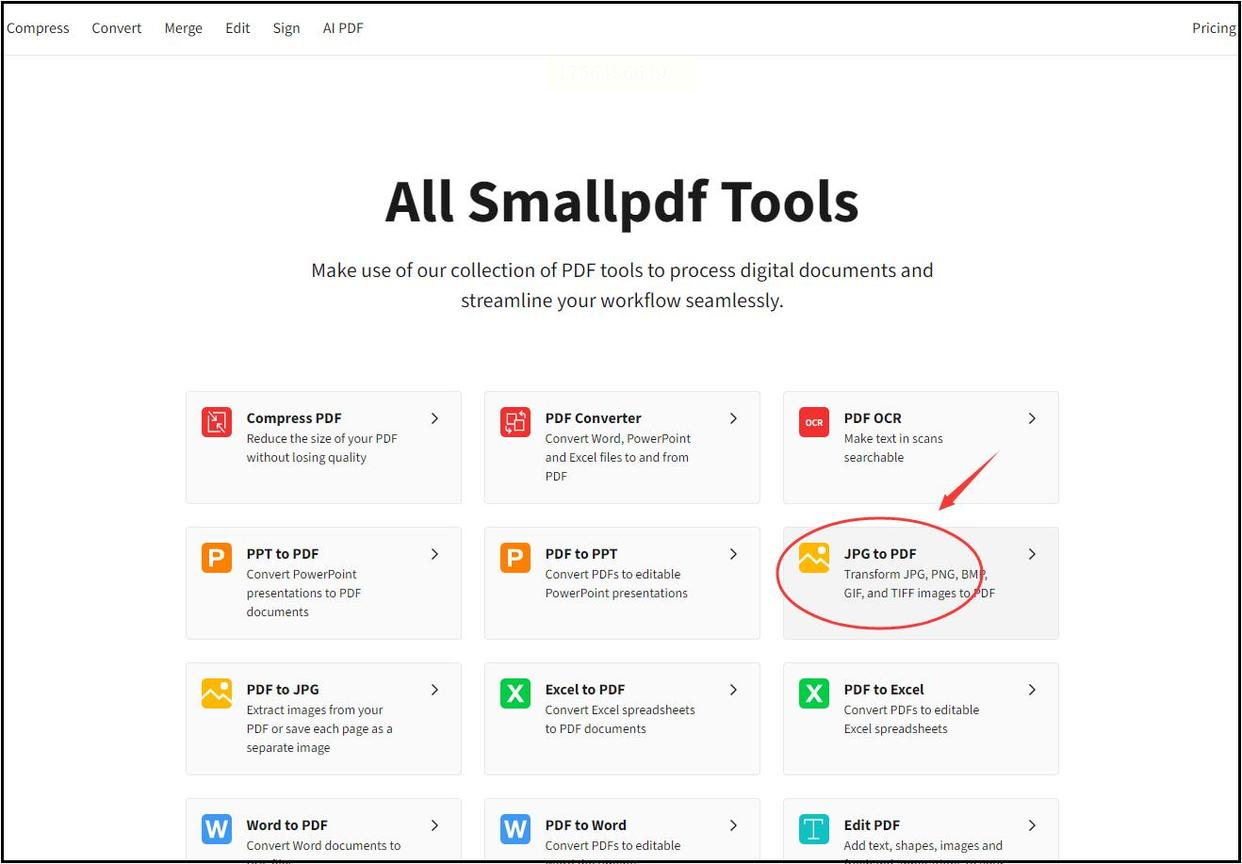Open the Edit menu item
This screenshot has width=1242, height=864.
(x=238, y=28)
